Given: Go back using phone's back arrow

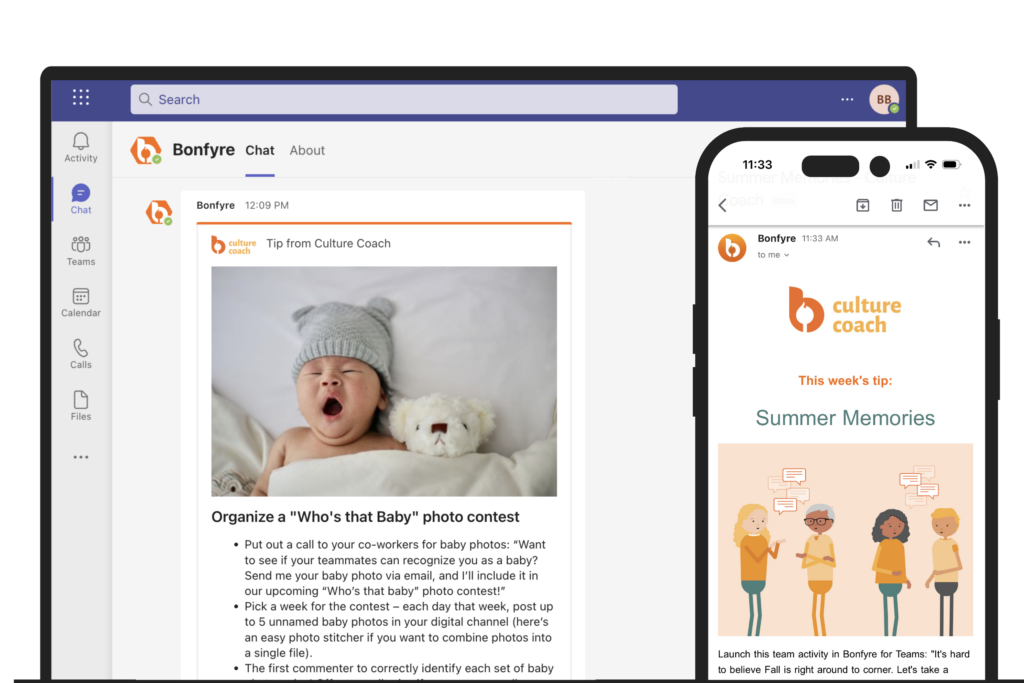Looking at the screenshot, I should pyautogui.click(x=723, y=205).
